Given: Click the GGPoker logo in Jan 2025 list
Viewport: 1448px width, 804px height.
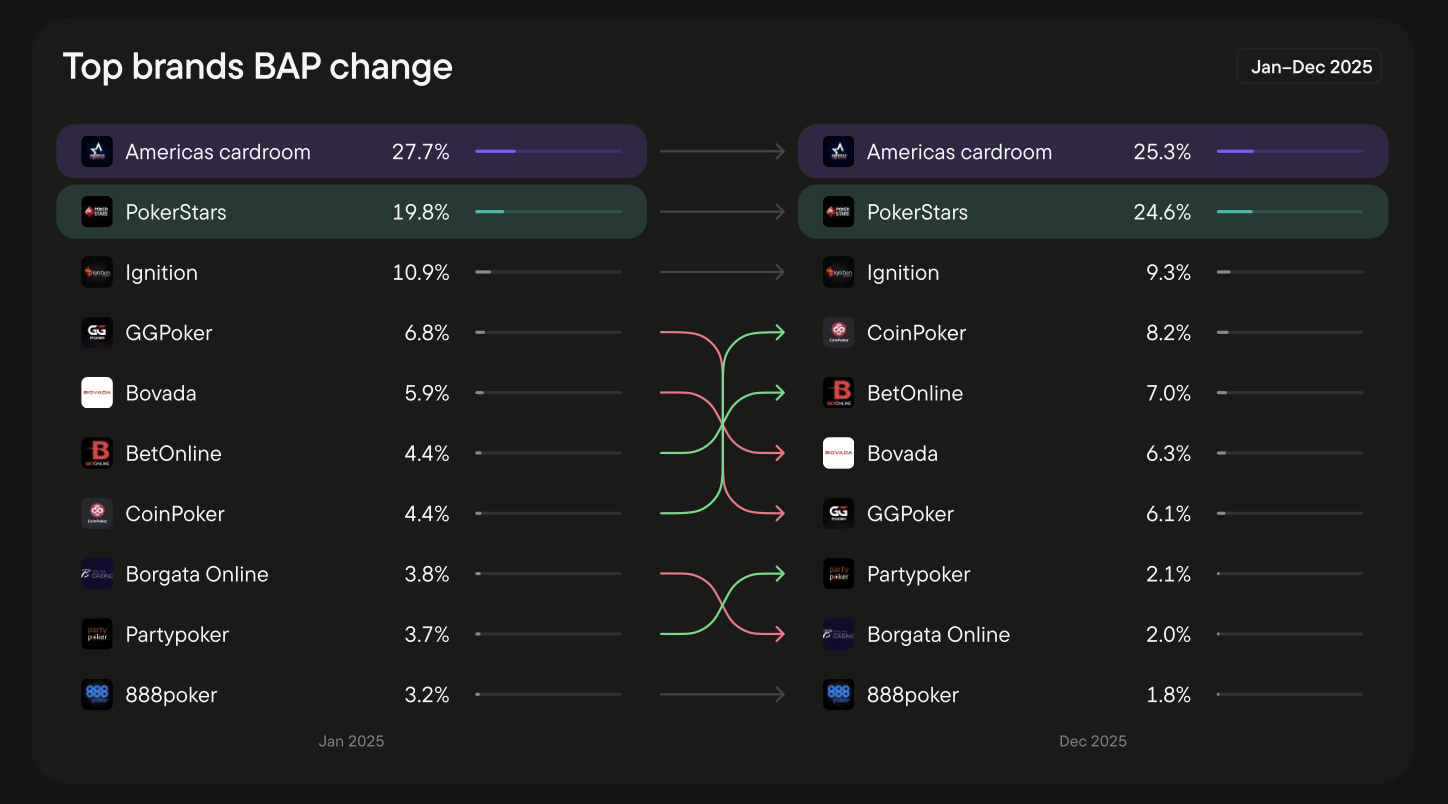Looking at the screenshot, I should tap(97, 333).
